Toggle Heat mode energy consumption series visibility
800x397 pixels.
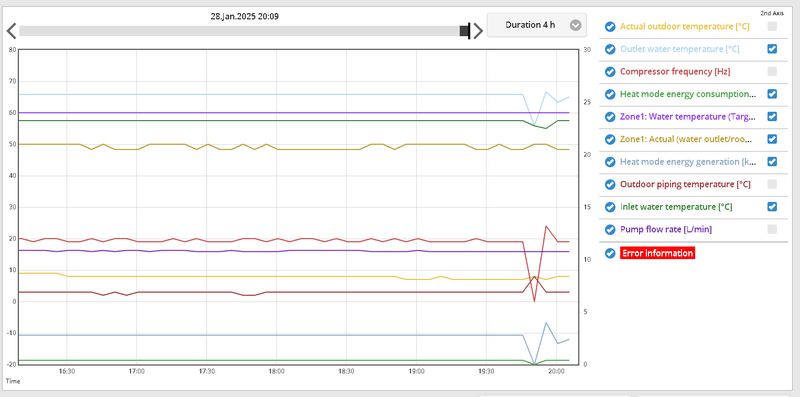610,94
